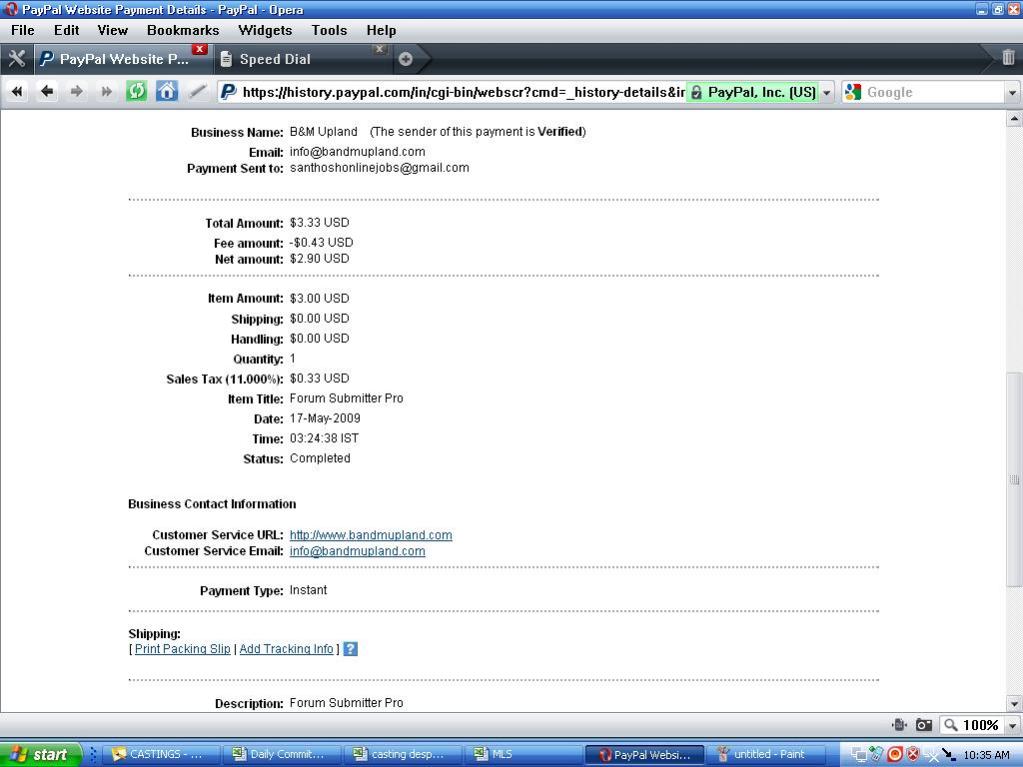
Task: Reload the page with the green Reload icon
Action: 136,91
